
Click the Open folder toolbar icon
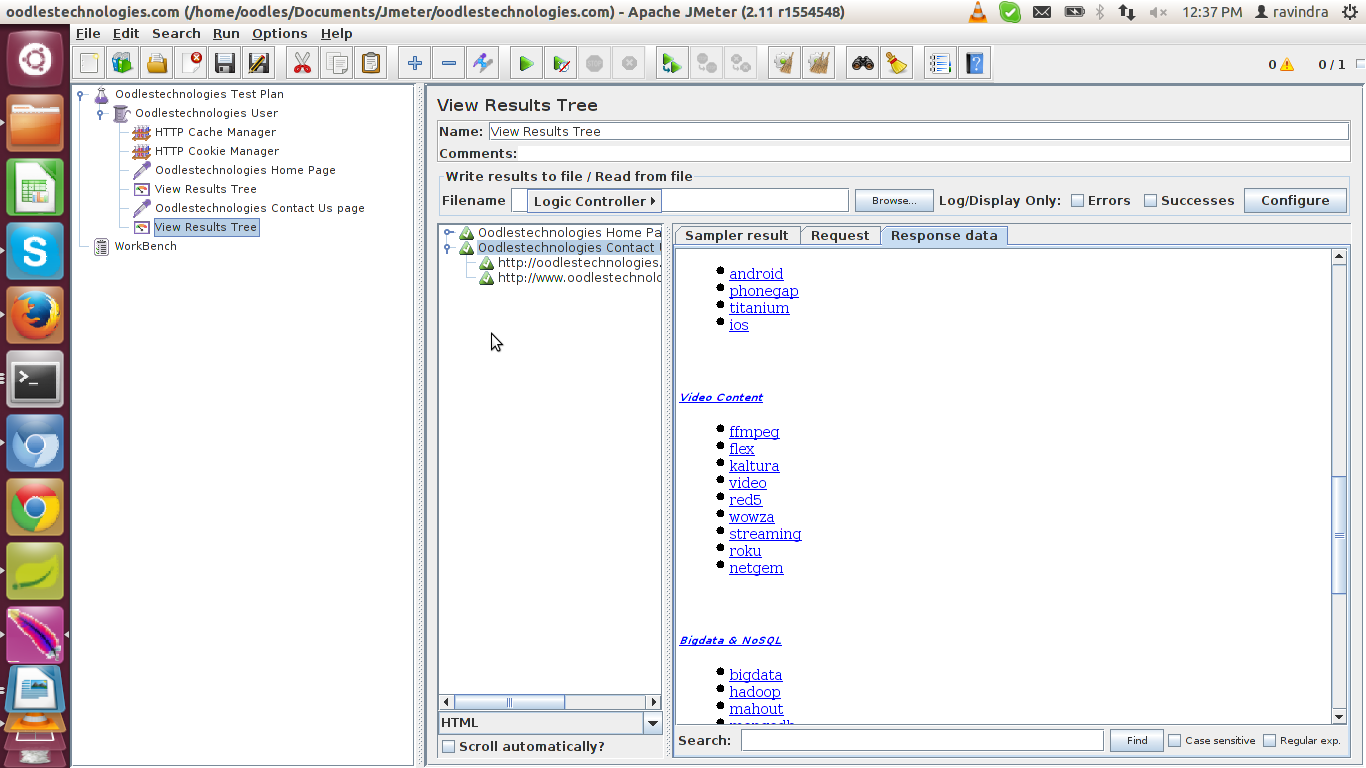157,64
